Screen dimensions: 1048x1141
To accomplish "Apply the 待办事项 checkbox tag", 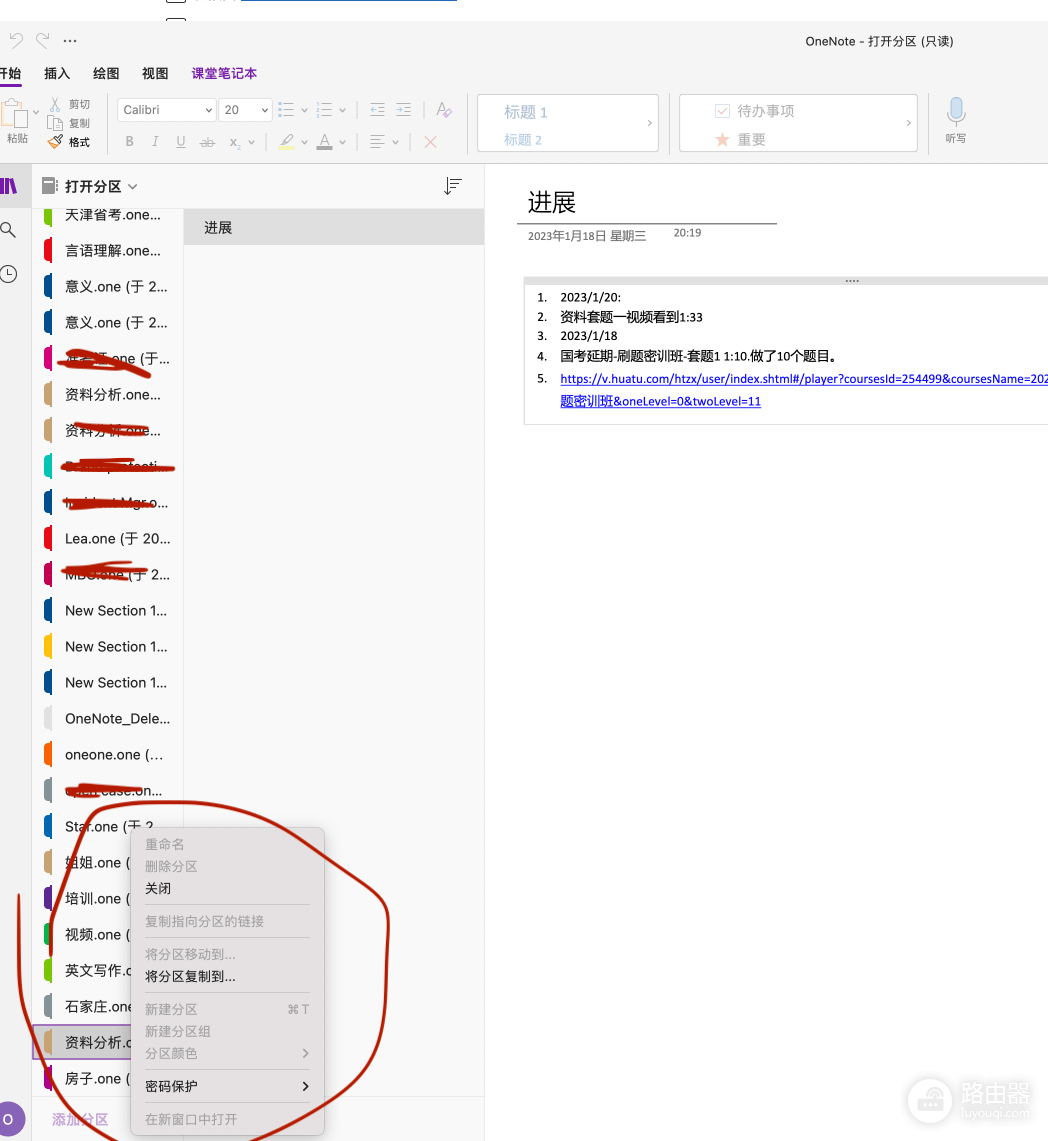I will point(755,111).
